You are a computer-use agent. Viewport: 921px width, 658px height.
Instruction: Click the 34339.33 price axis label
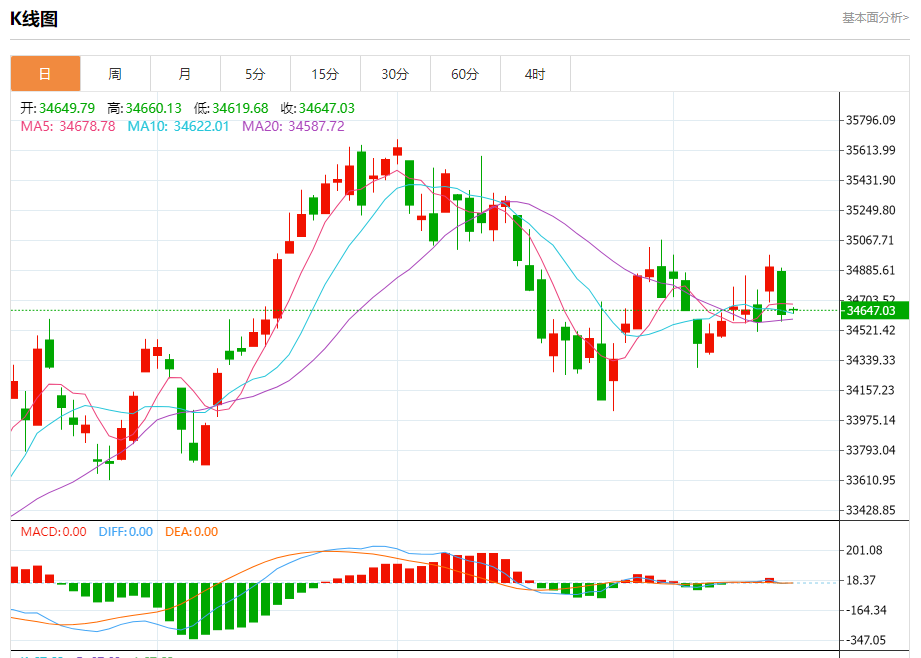pos(870,360)
